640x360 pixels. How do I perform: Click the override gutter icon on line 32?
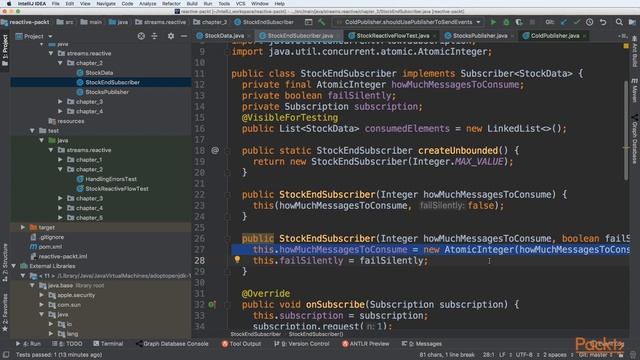point(211,304)
